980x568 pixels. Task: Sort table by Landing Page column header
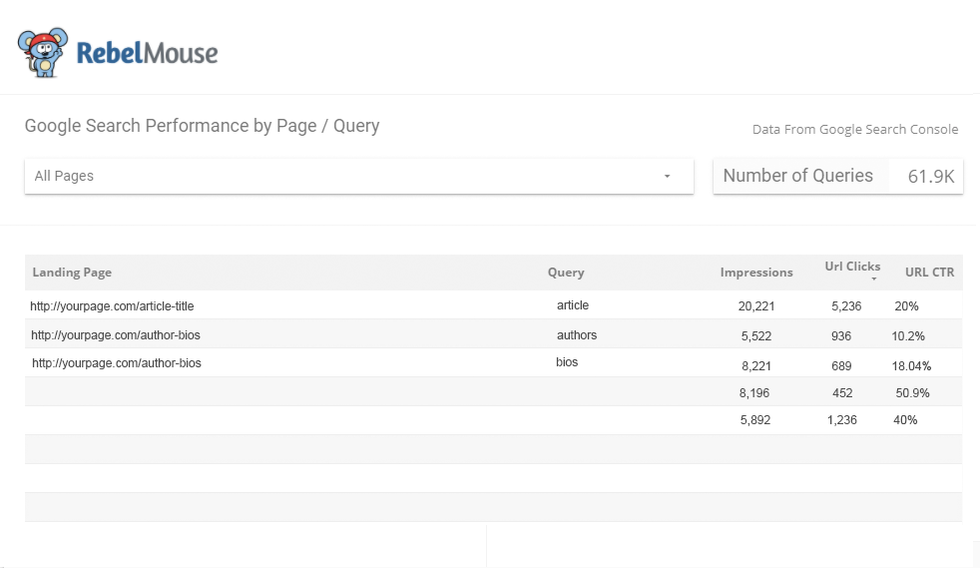pyautogui.click(x=72, y=272)
